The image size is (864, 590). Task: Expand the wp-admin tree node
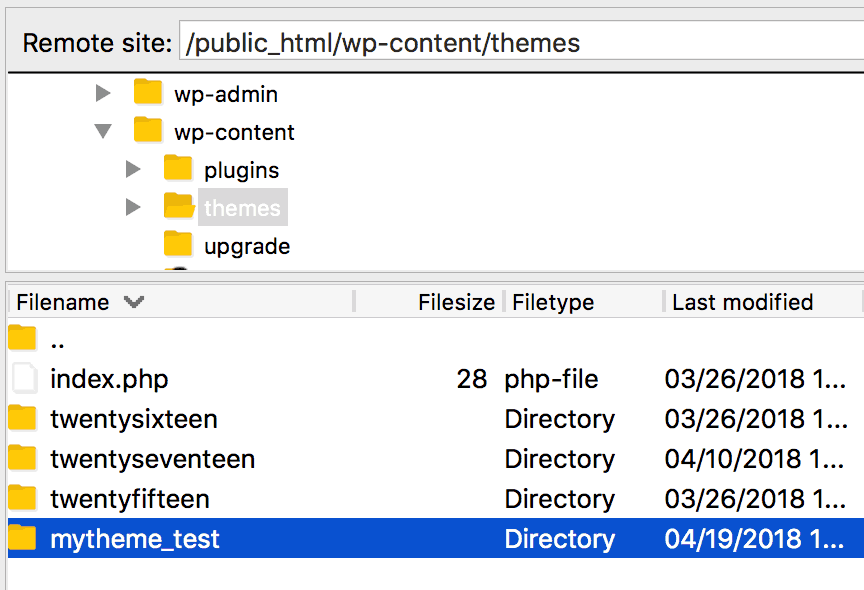[103, 93]
